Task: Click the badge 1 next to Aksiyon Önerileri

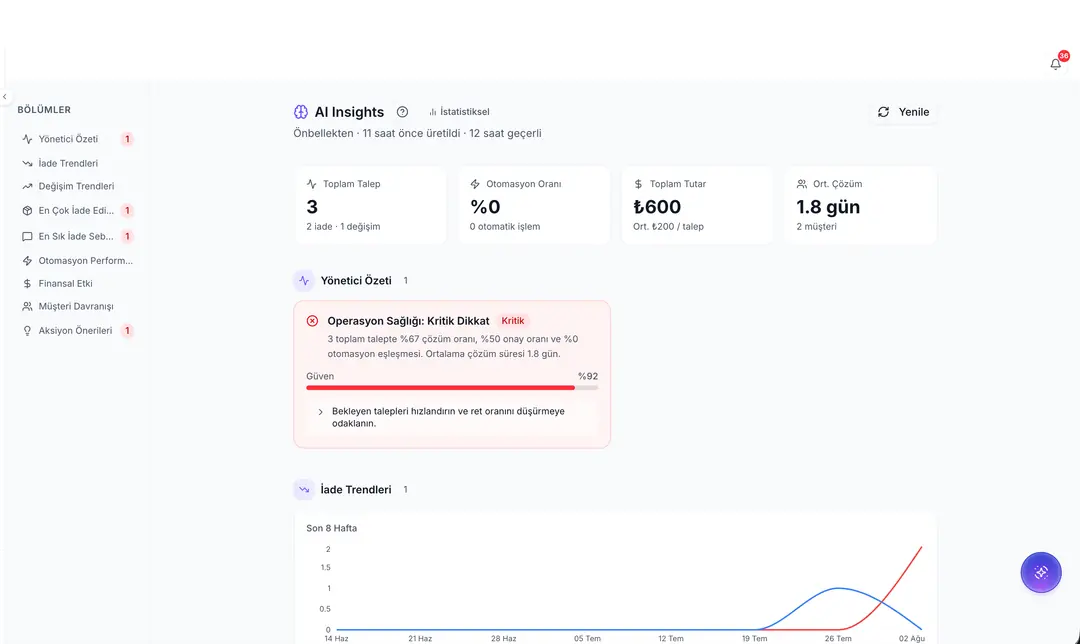Action: pyautogui.click(x=127, y=331)
